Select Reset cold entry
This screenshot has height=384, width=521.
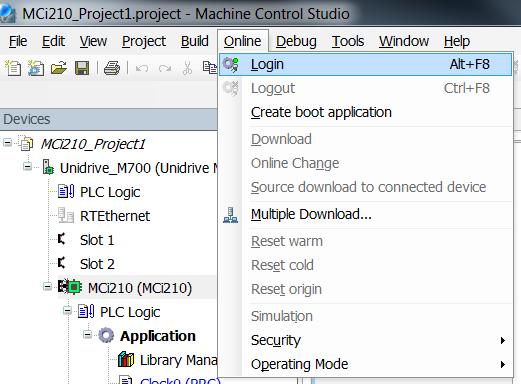365,265
